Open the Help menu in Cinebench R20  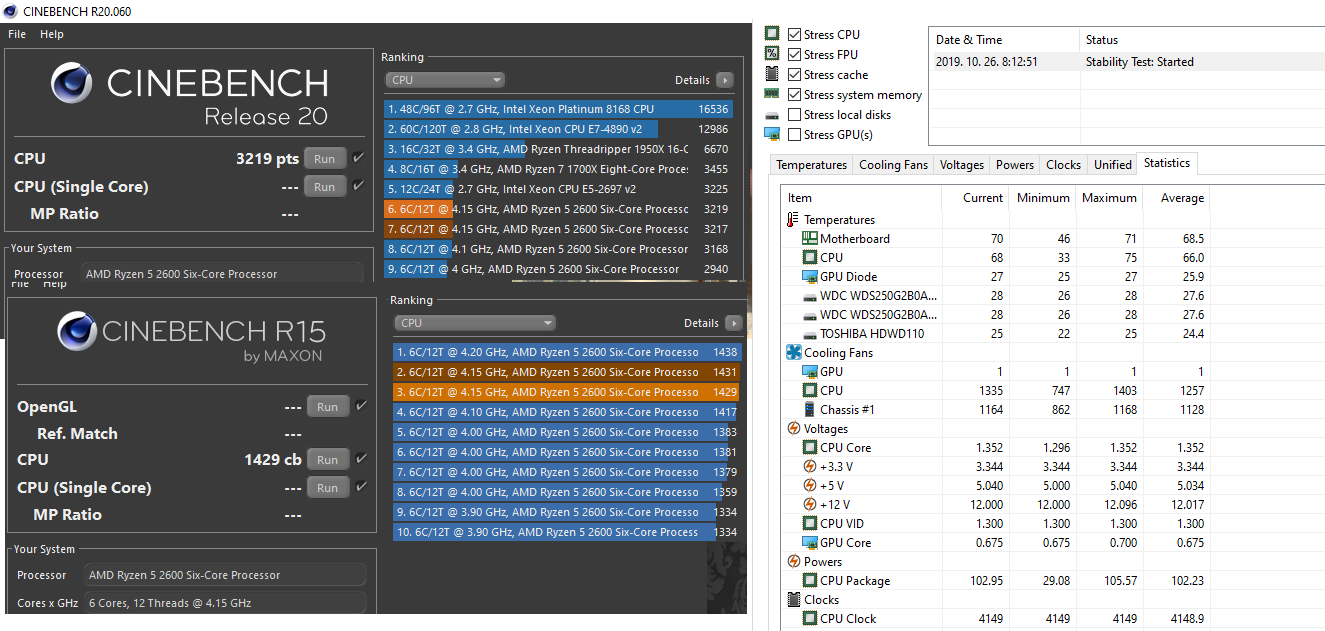click(x=52, y=34)
